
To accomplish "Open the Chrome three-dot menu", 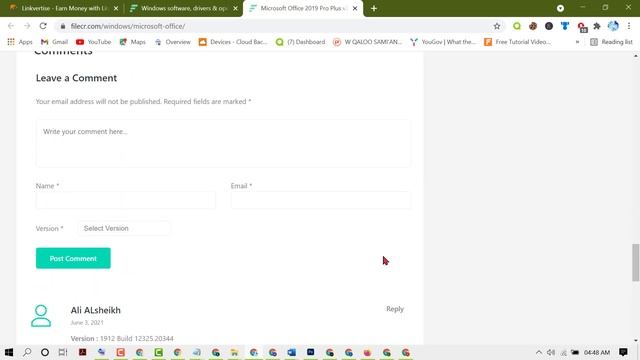I will tap(629, 26).
